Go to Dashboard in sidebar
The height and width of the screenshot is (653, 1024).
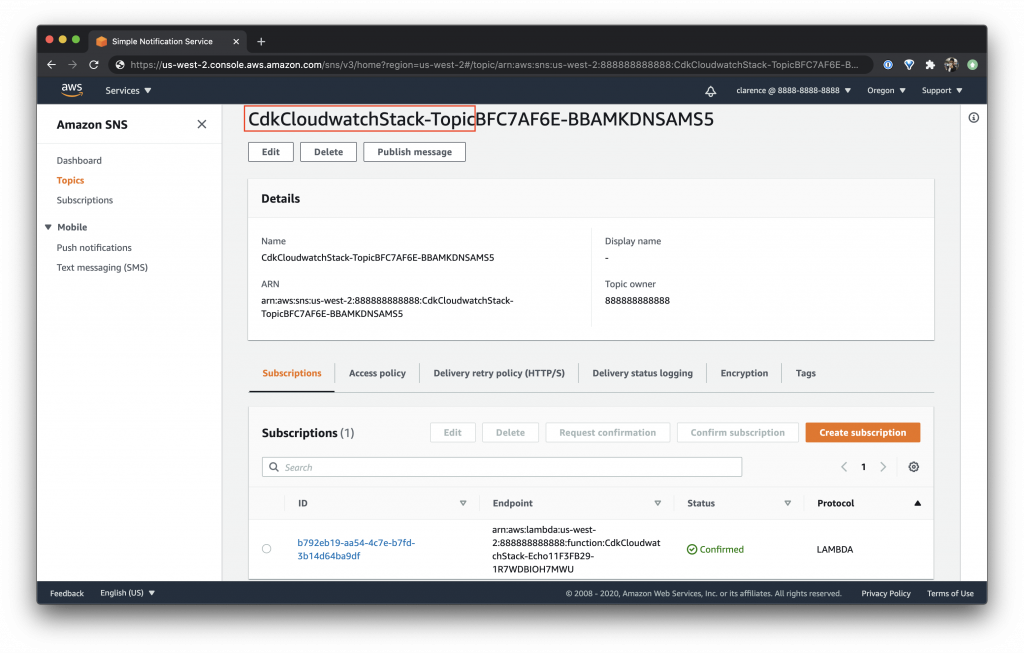click(x=79, y=161)
